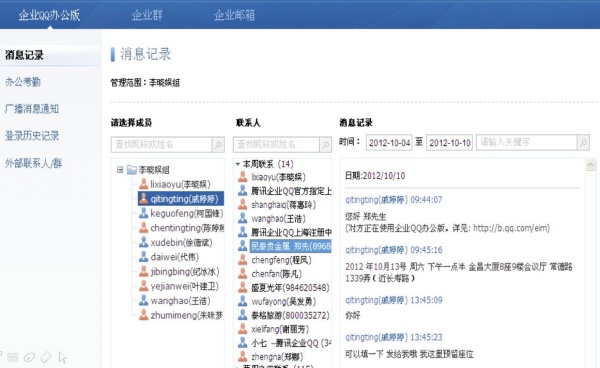Click shanghaiq contact avatar icon
This screenshot has height=368, width=600.
(243, 204)
